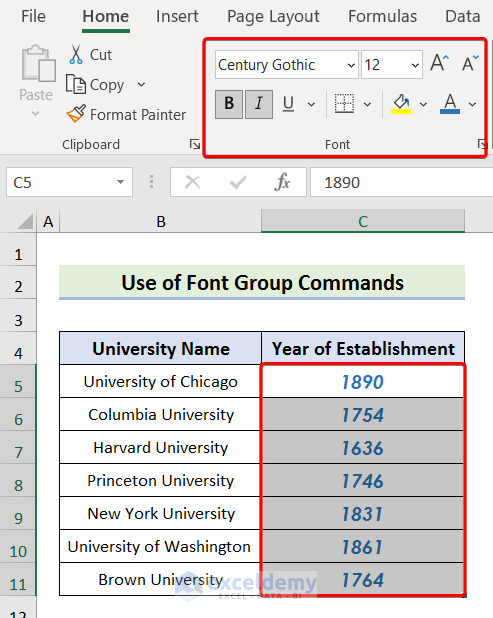Click the Paste clipboard icon
This screenshot has height=618, width=493.
point(39,63)
